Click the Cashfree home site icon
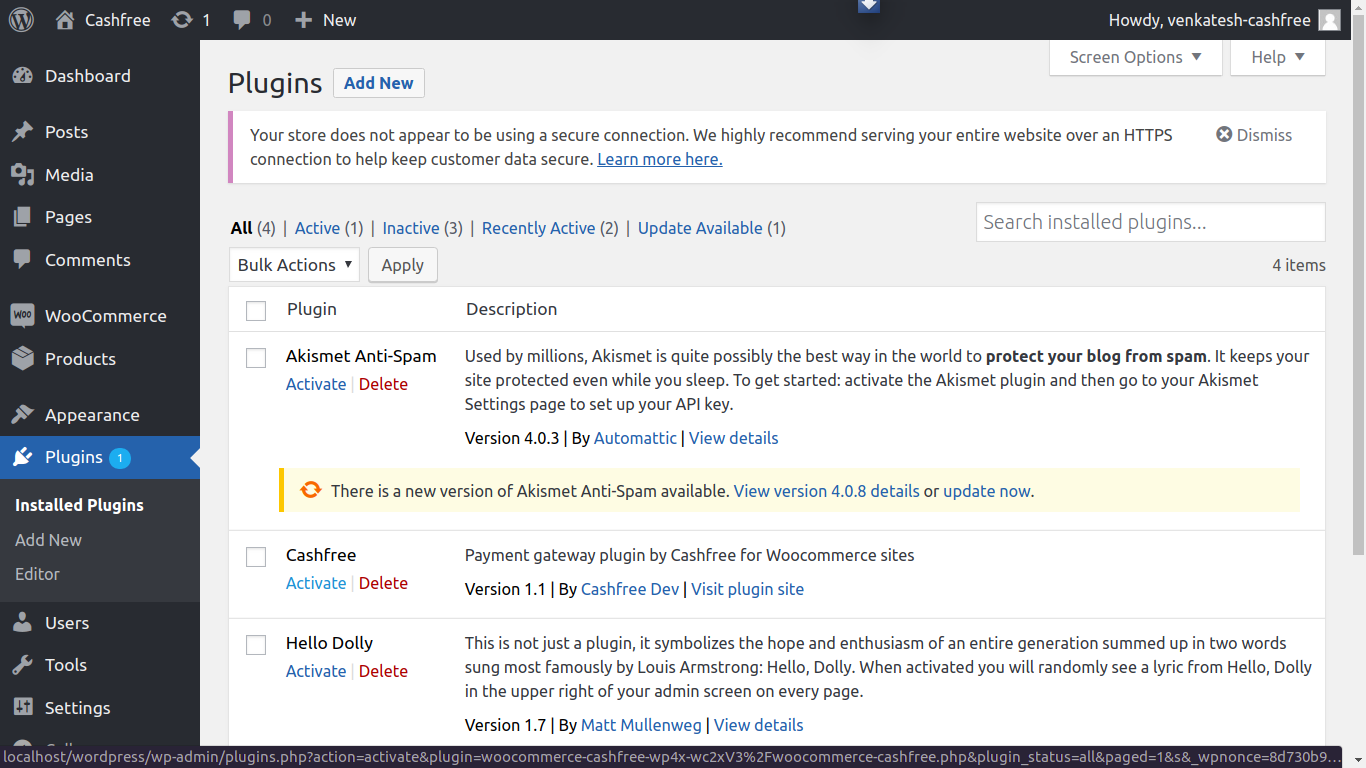The image size is (1366, 768). click(65, 20)
